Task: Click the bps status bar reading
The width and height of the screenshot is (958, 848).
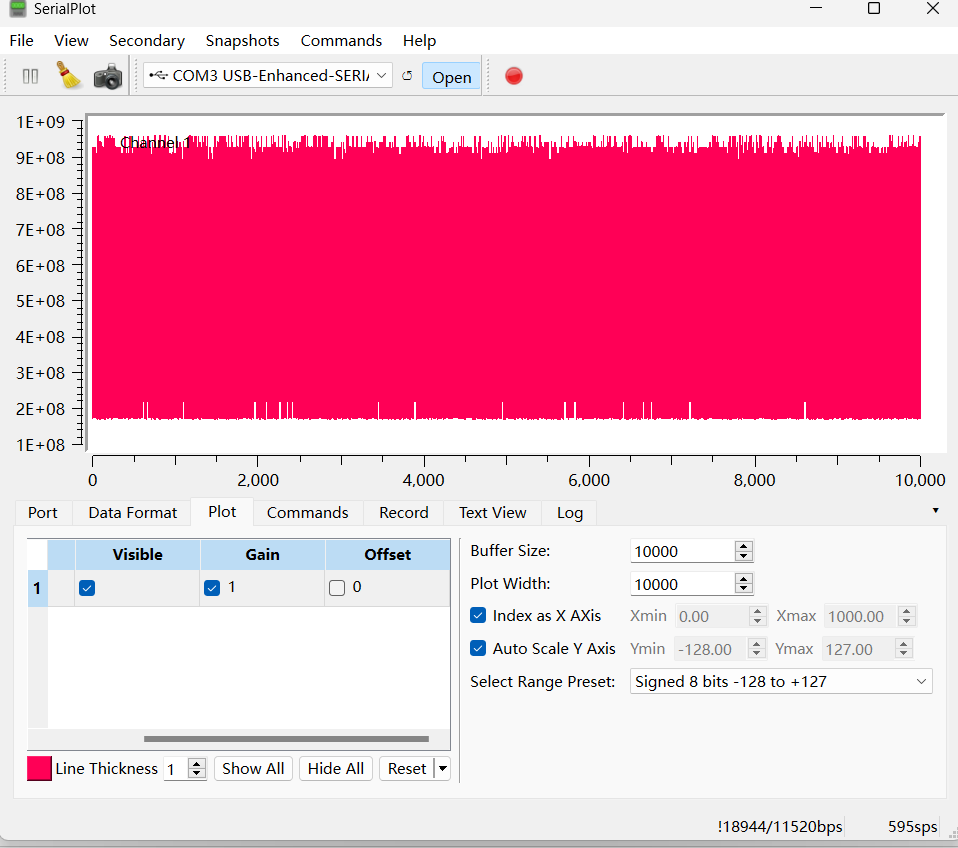Action: [780, 827]
